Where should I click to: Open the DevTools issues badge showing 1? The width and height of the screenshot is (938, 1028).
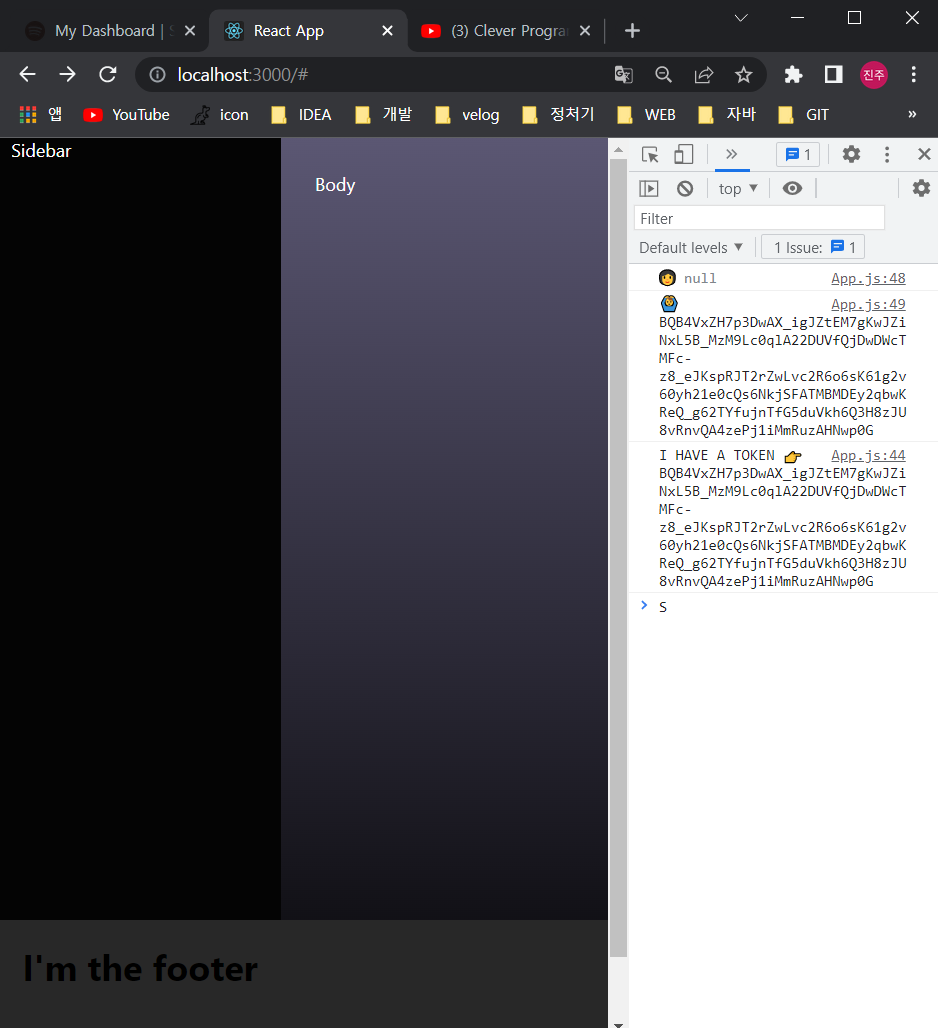798,155
